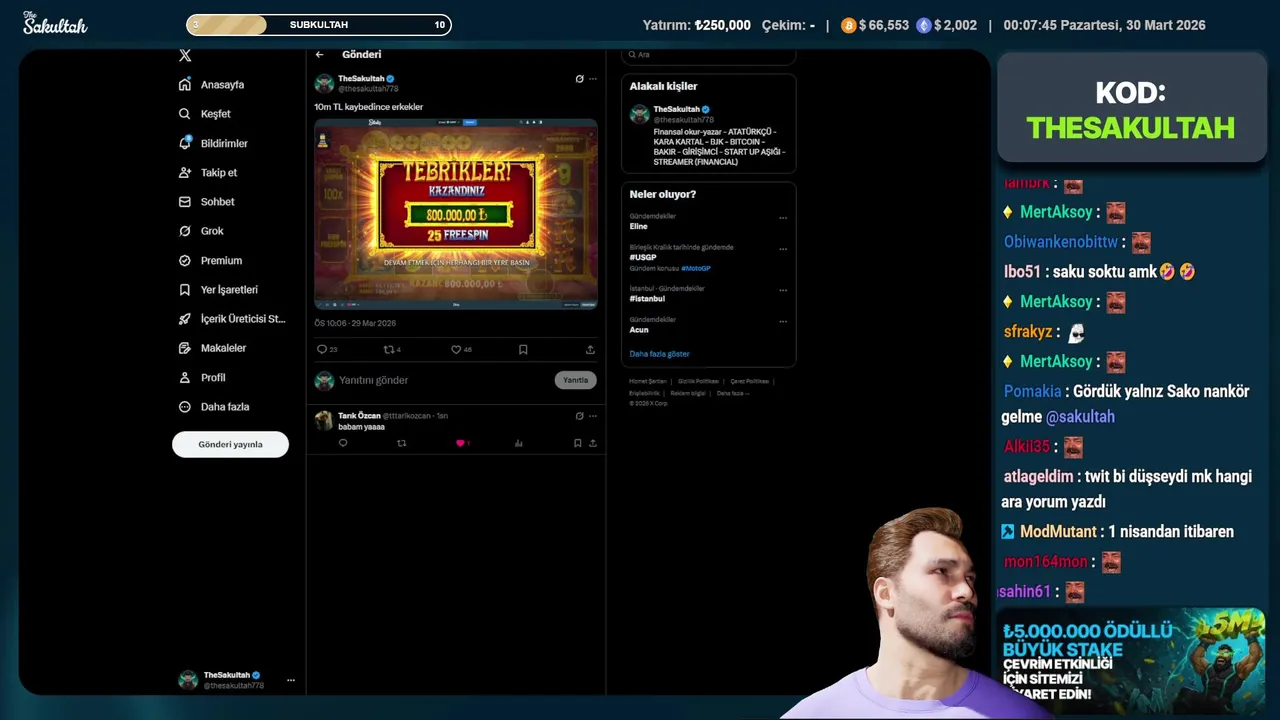
Task: Click Daha fazla göster link
Action: [x=659, y=354]
